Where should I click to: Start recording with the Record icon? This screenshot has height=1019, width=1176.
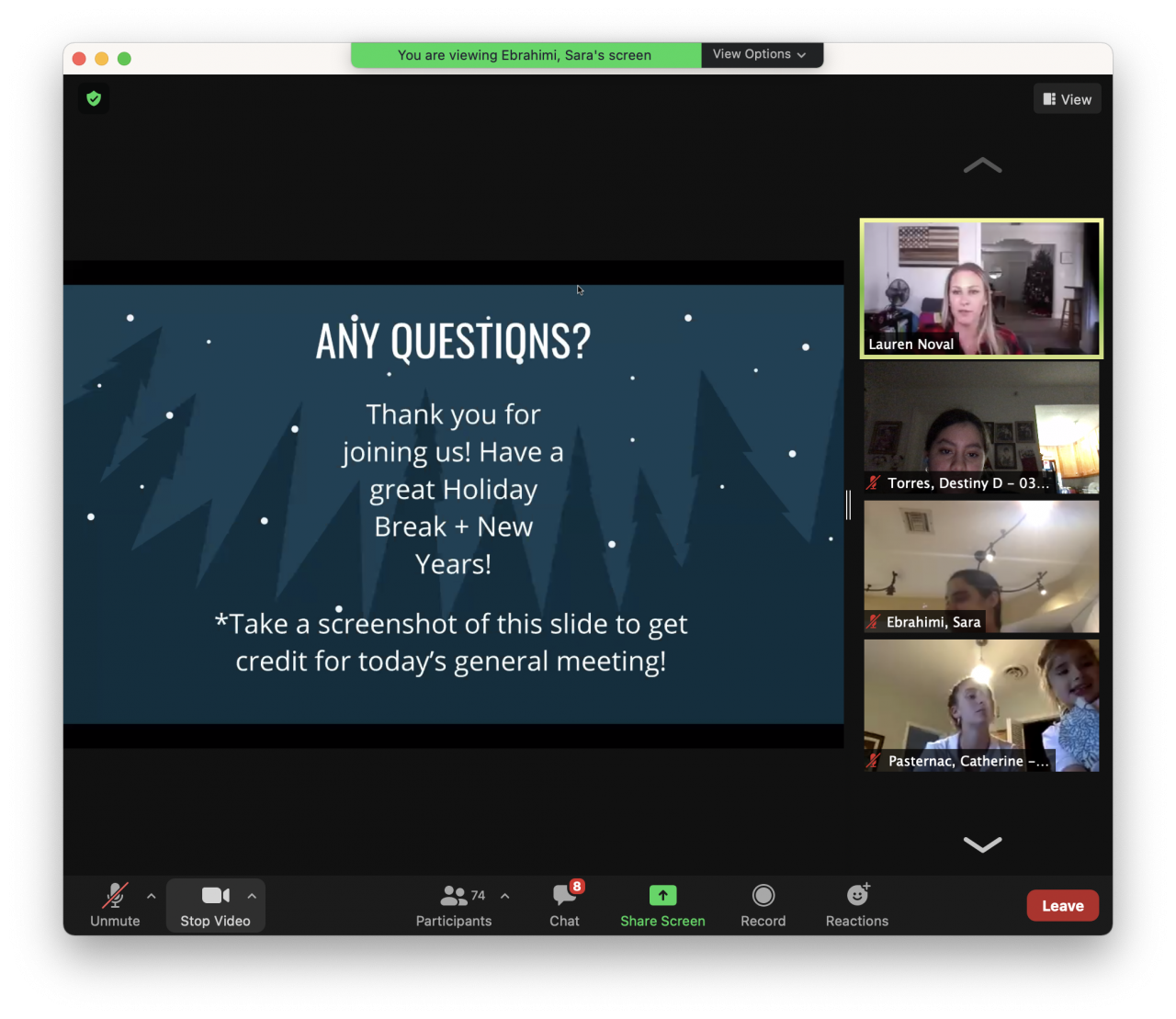(763, 895)
